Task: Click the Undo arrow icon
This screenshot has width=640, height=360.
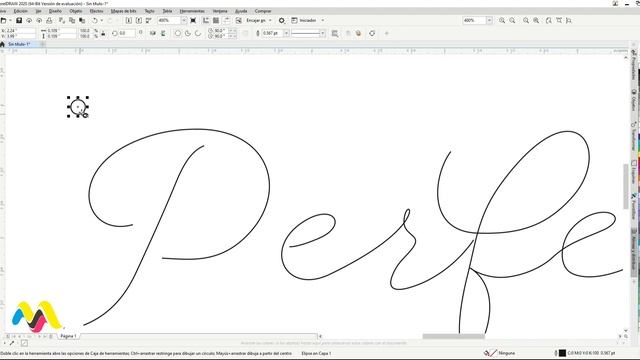Action: (95, 20)
